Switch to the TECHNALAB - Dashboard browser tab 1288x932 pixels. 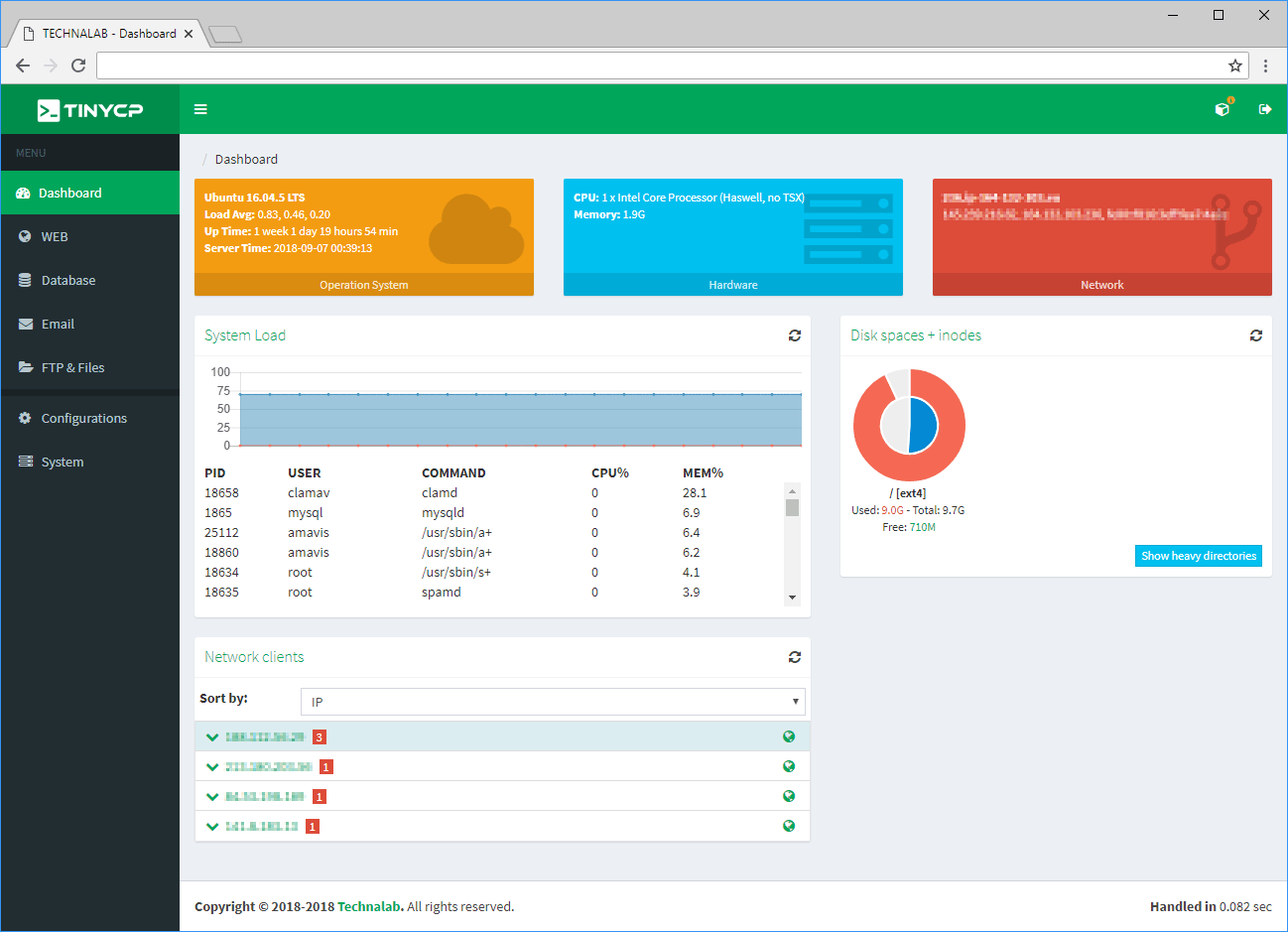pos(109,32)
